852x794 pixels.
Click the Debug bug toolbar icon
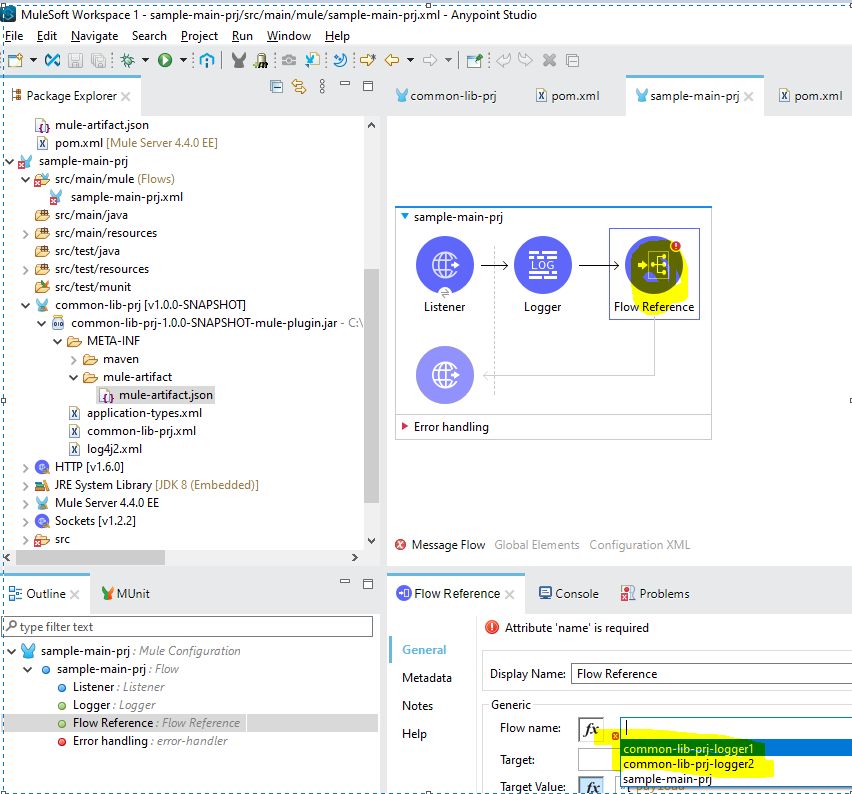(127, 61)
